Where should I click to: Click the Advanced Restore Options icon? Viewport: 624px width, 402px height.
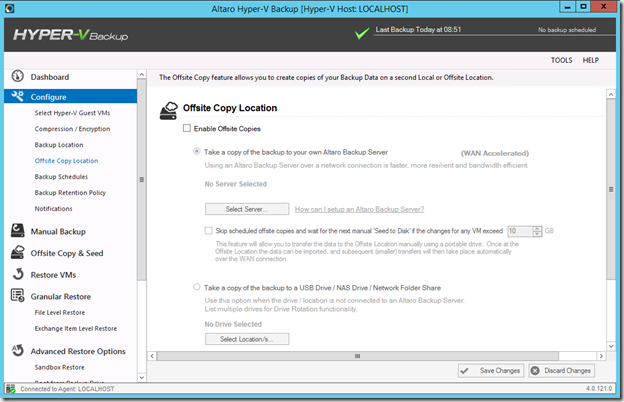[18, 350]
